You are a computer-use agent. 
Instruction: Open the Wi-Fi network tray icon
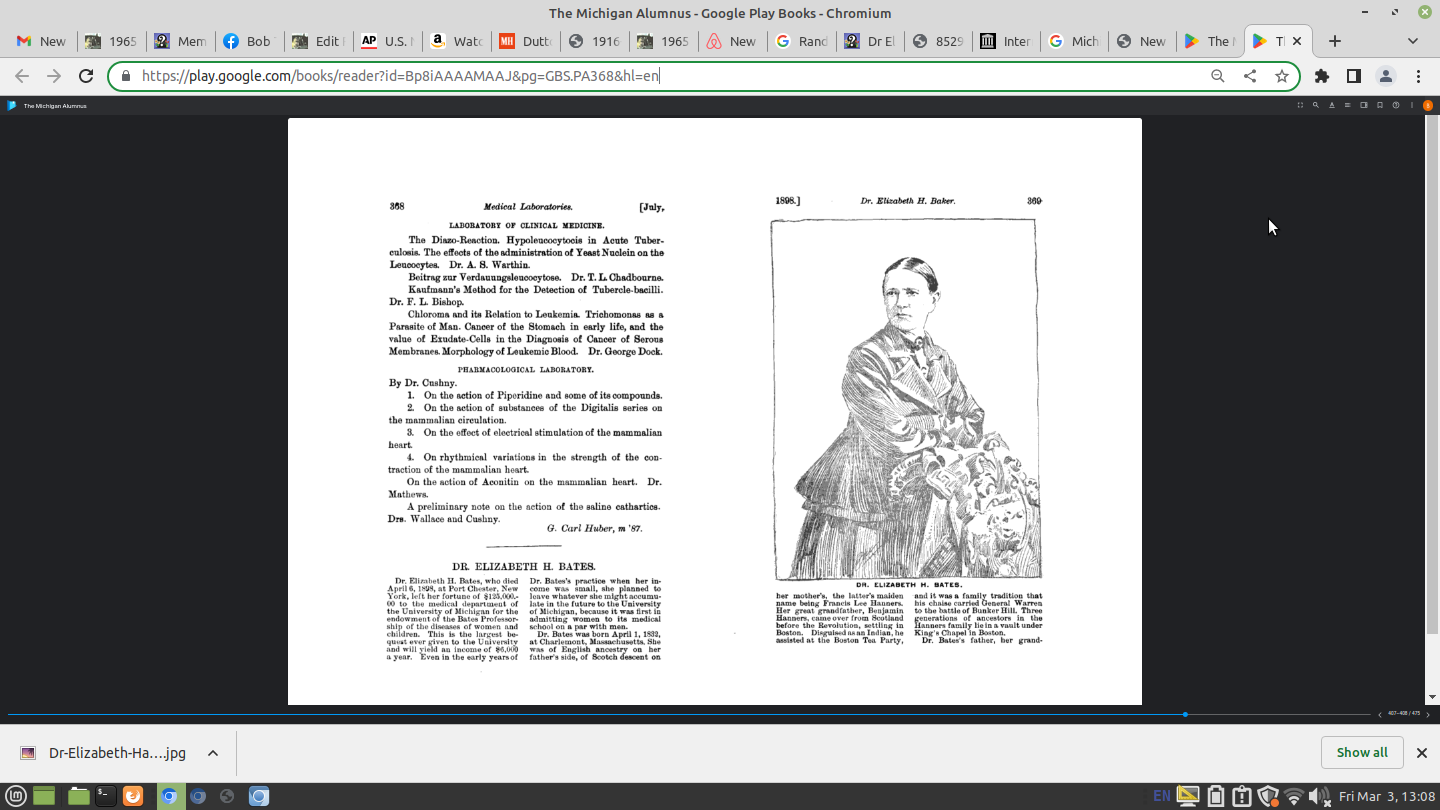1294,796
